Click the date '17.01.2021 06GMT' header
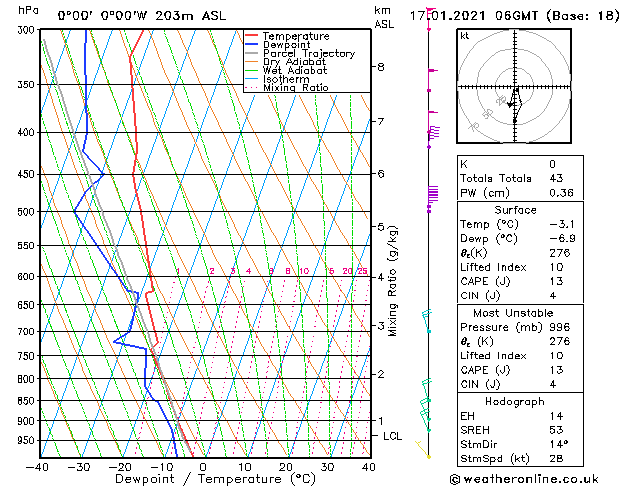Screen dimensions: 629x486 pyautogui.click(x=474, y=16)
